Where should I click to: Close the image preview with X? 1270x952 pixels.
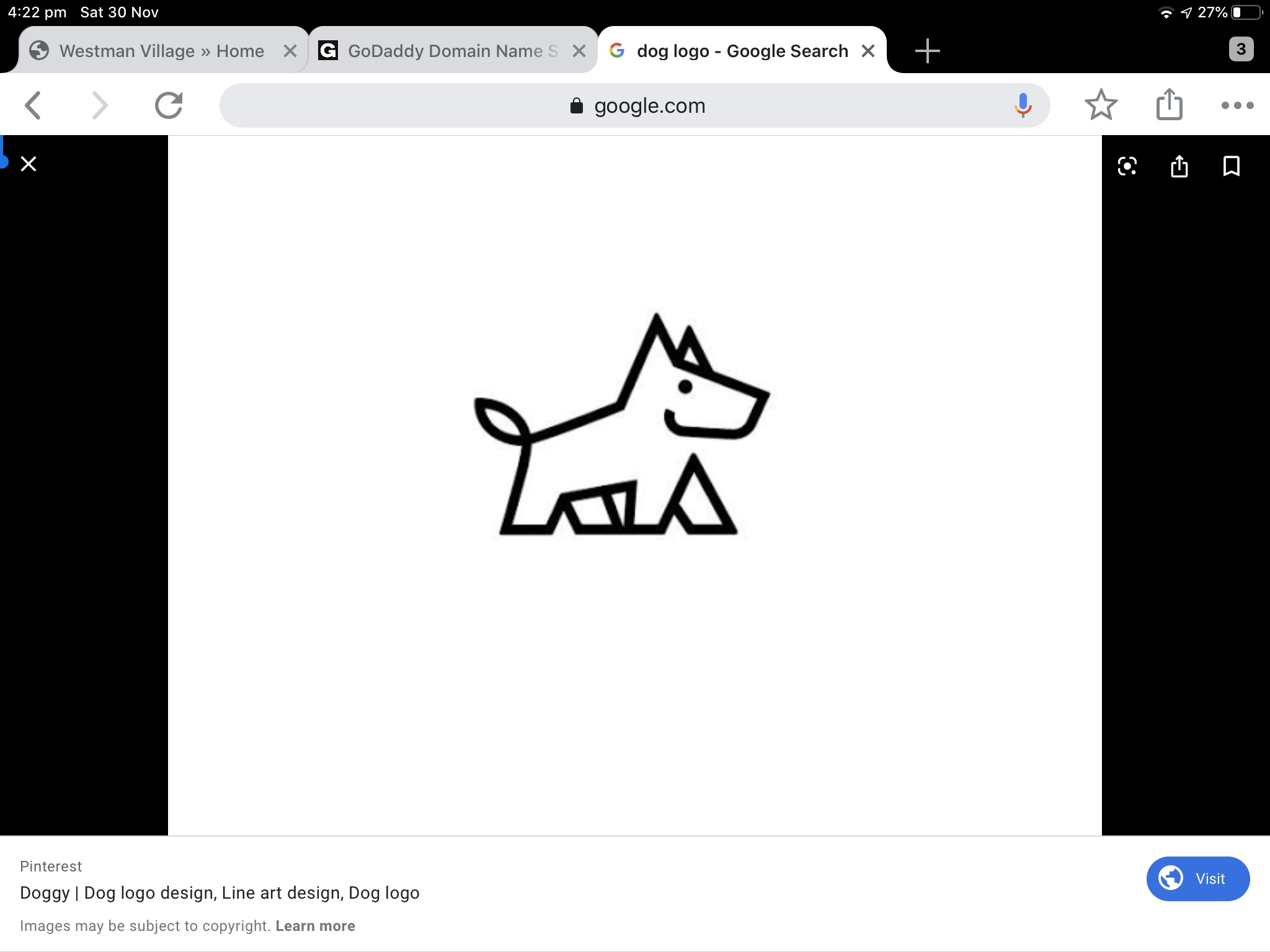[x=29, y=164]
